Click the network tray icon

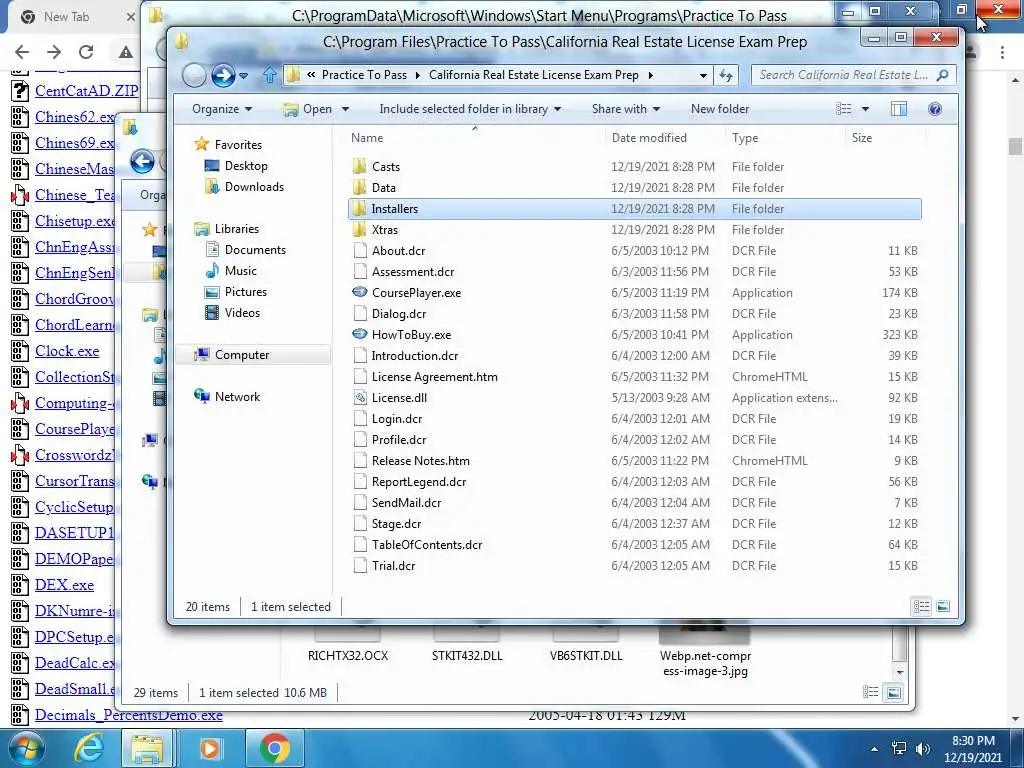click(899, 749)
